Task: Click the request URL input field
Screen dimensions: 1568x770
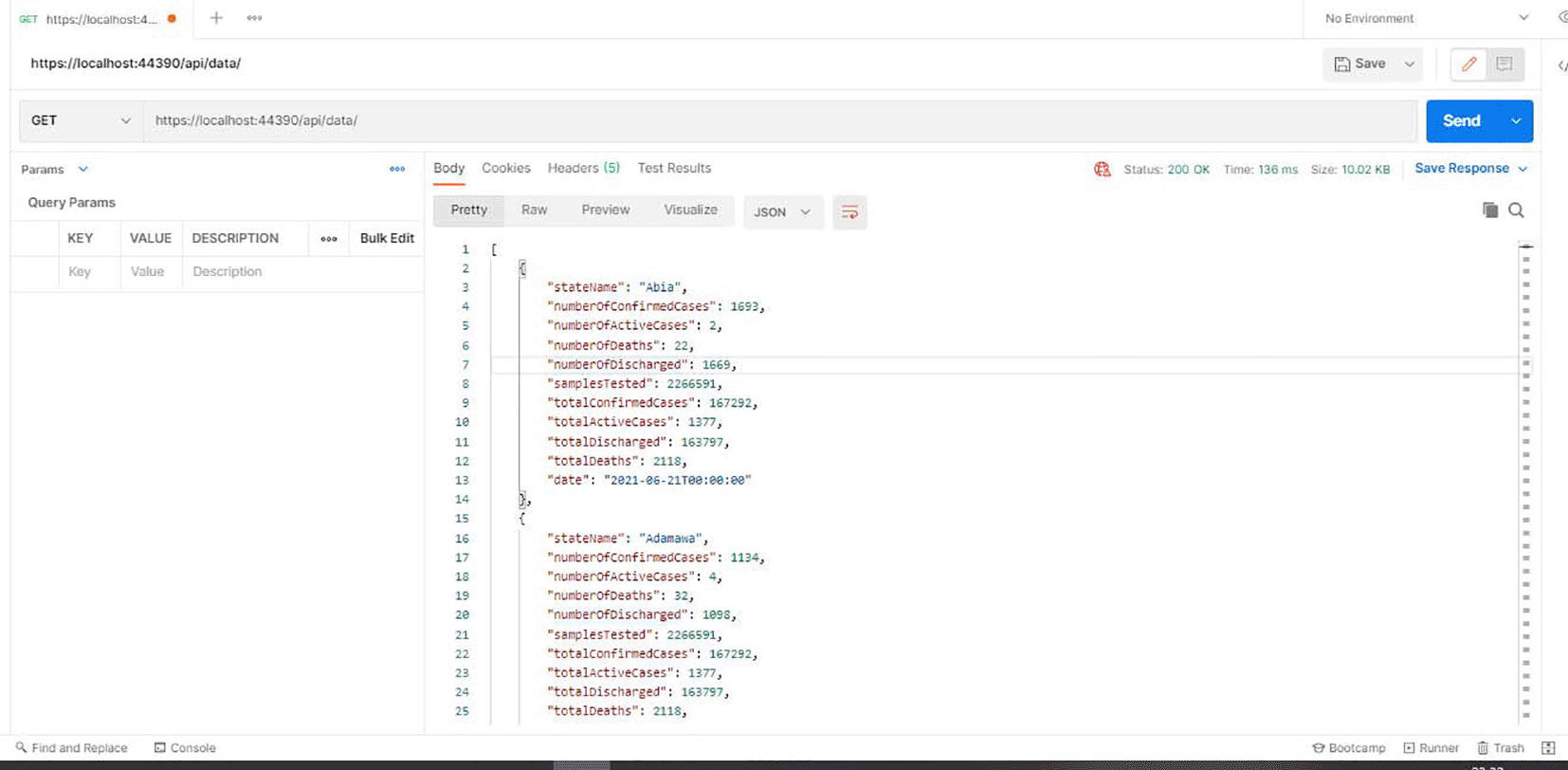Action: tap(779, 120)
